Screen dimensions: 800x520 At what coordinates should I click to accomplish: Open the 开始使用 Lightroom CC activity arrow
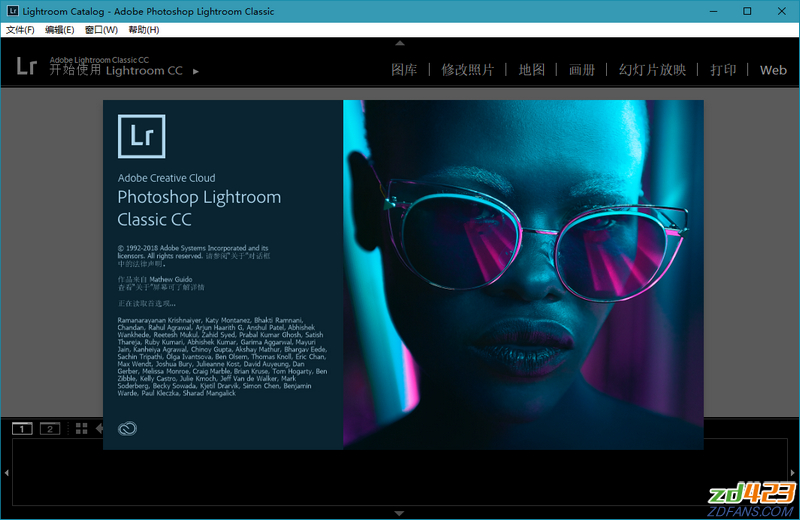(x=196, y=72)
